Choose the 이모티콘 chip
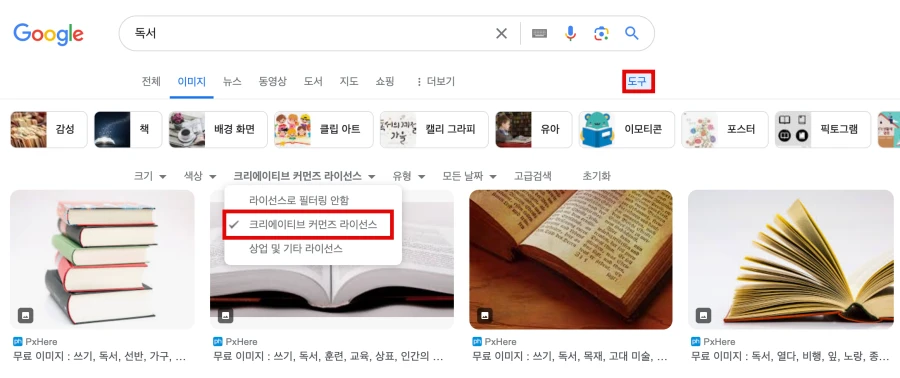This screenshot has height=378, width=900. coord(627,130)
